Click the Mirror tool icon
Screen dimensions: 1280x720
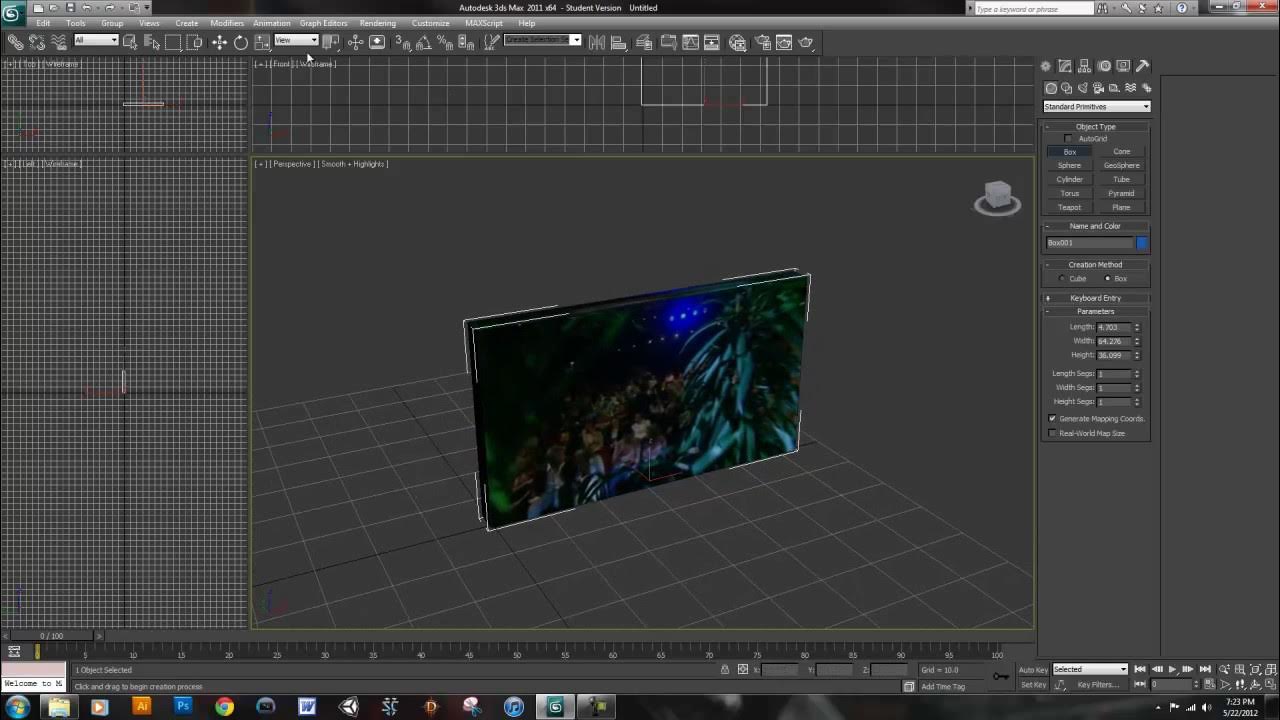click(596, 42)
